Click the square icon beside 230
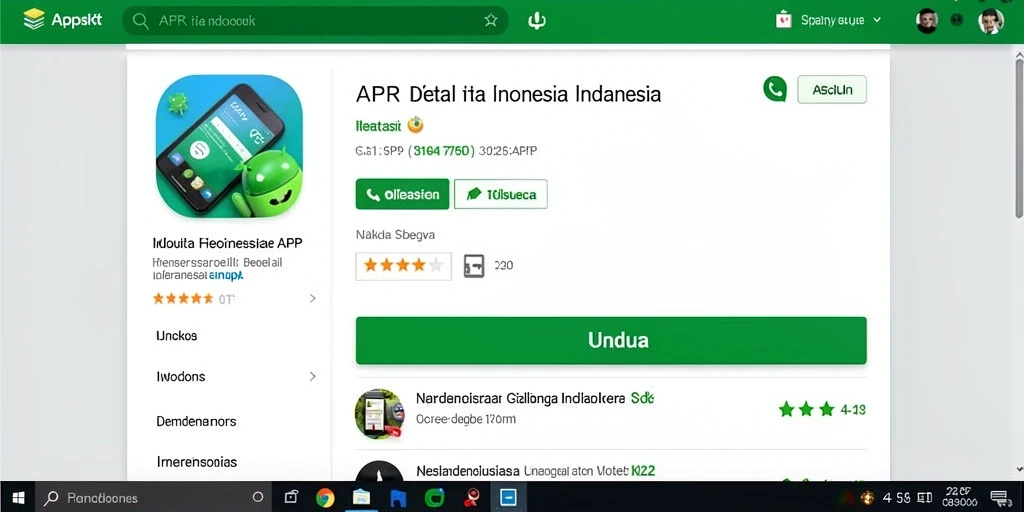Image resolution: width=1024 pixels, height=512 pixels. (474, 266)
